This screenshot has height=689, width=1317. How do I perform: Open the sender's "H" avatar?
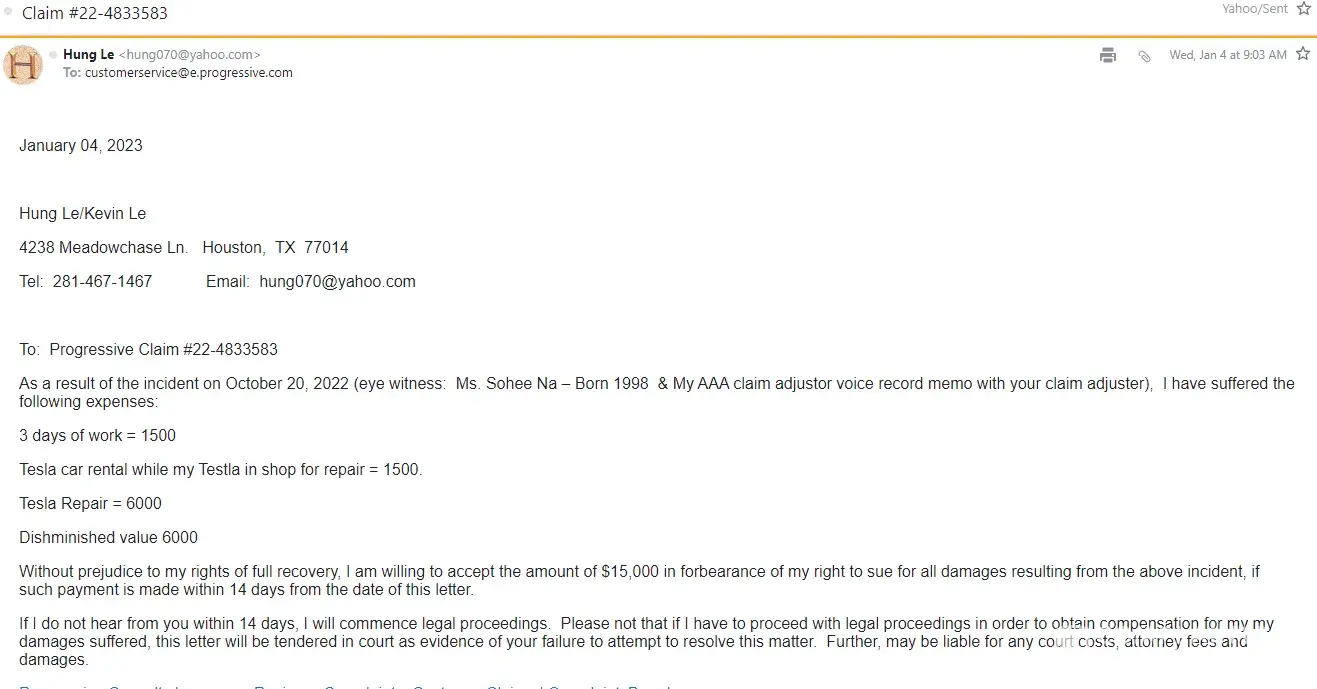point(23,65)
